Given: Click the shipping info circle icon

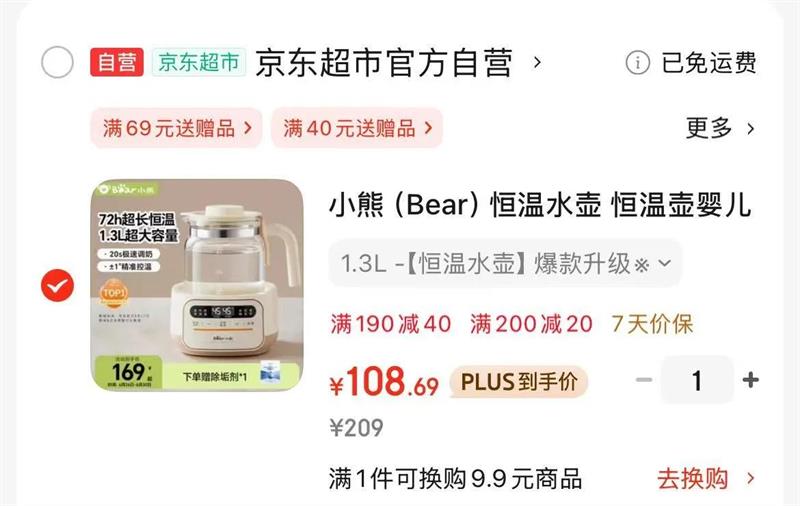Looking at the screenshot, I should click(638, 63).
